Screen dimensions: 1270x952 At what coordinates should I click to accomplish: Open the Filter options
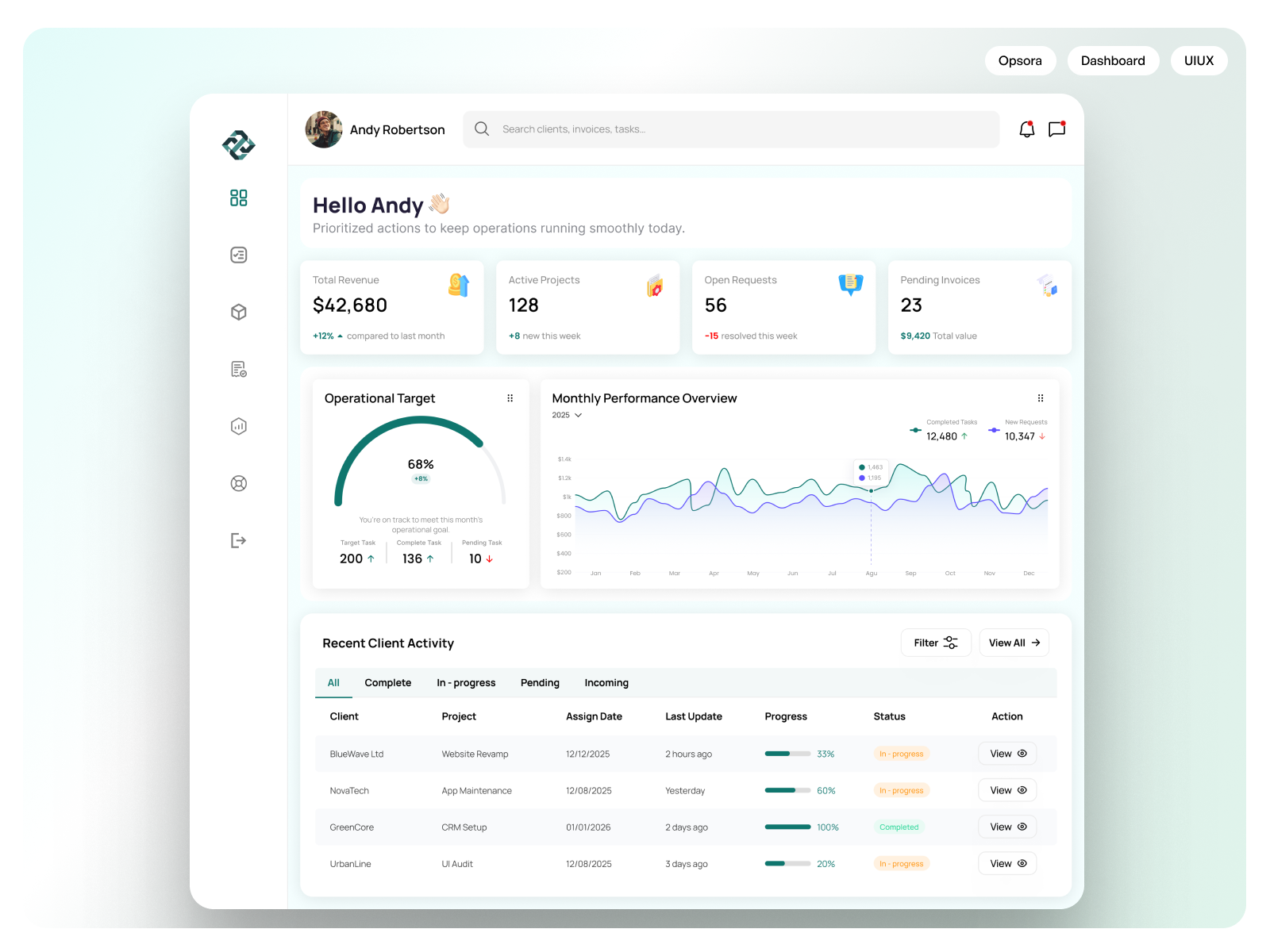pos(936,643)
